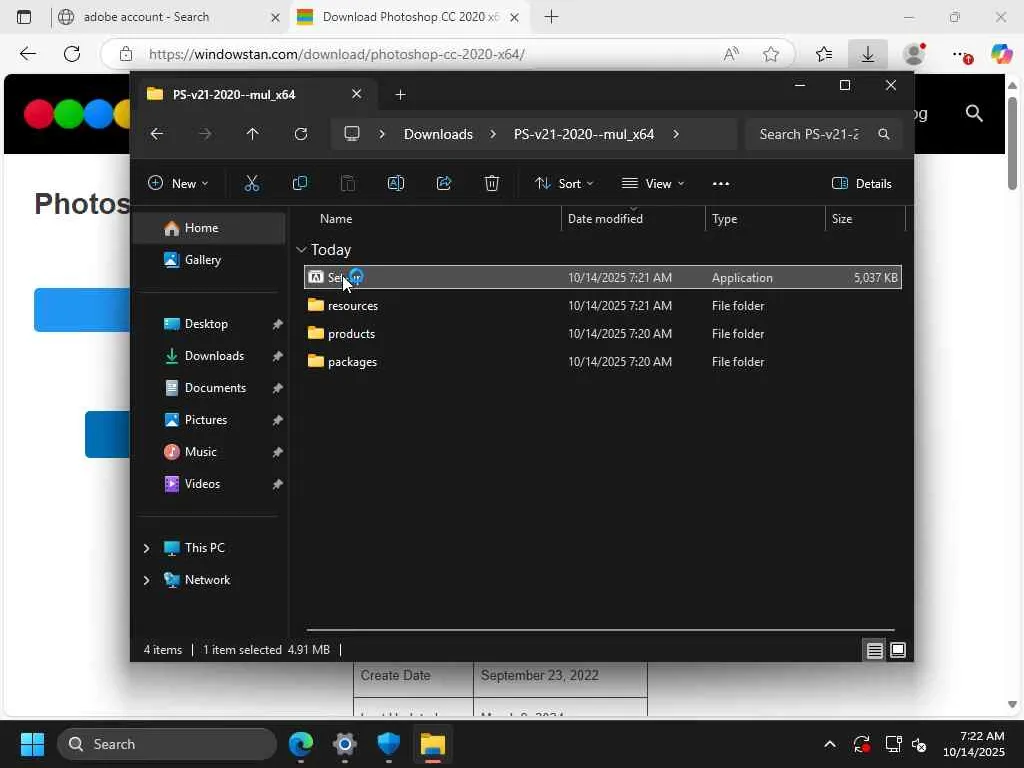This screenshot has height=768, width=1024.
Task: Select Download Photoshop CC 2020 browser tab
Action: pyautogui.click(x=408, y=17)
